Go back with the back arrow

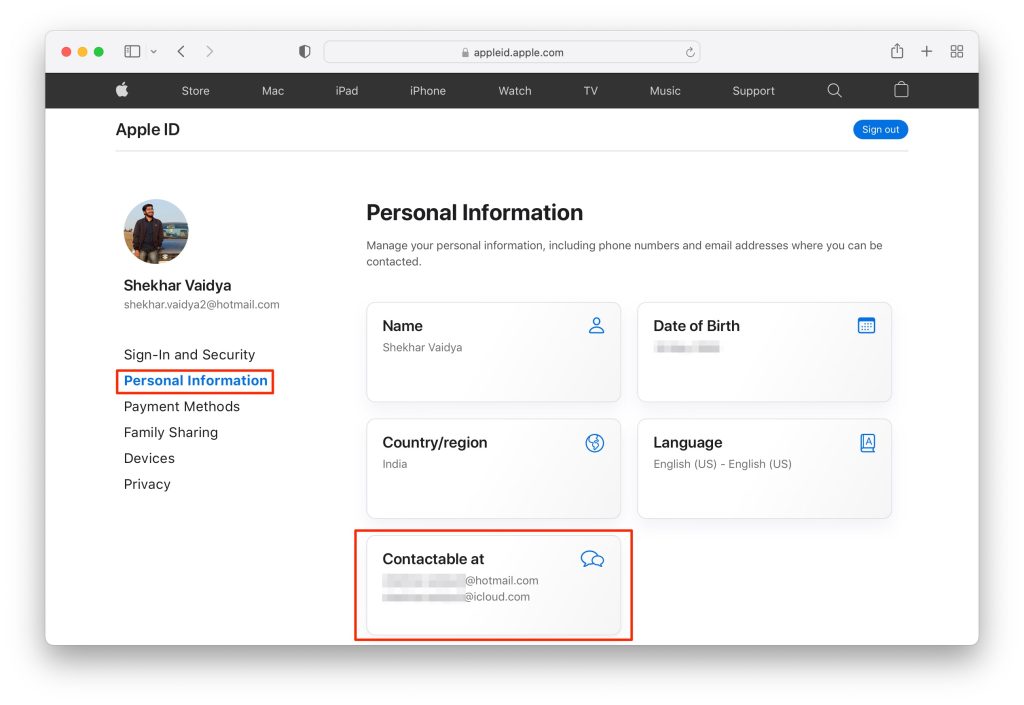coord(181,52)
